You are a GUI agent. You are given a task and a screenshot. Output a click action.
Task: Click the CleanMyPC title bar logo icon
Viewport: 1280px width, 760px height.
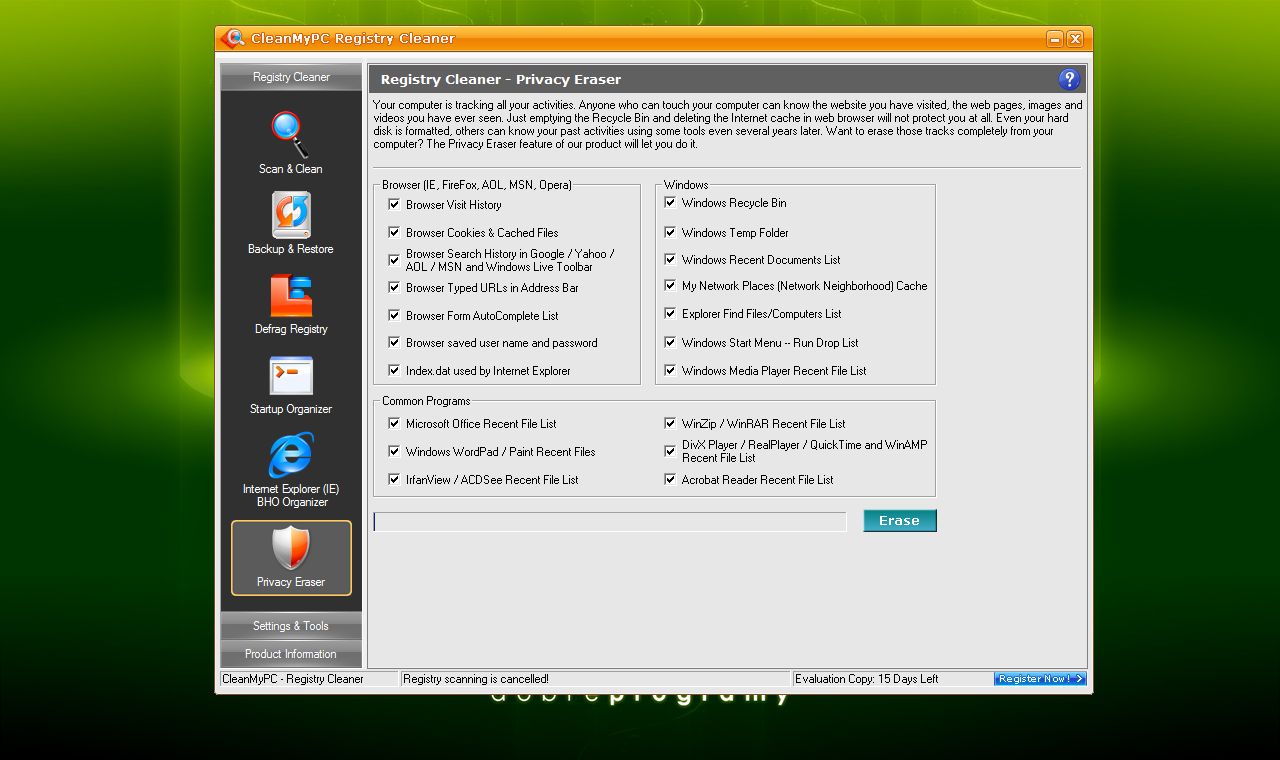point(233,38)
